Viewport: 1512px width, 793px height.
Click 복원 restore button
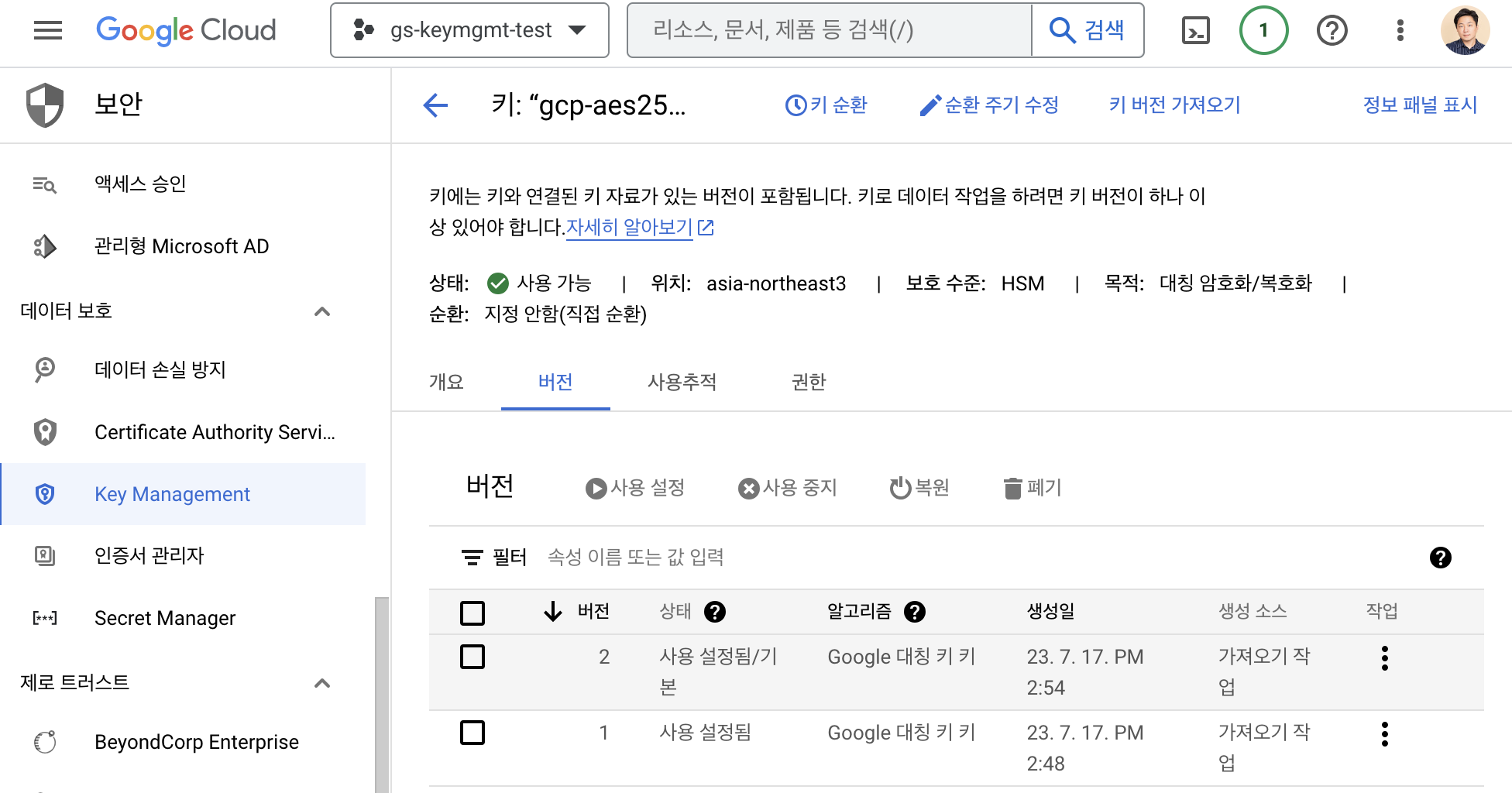(920, 488)
